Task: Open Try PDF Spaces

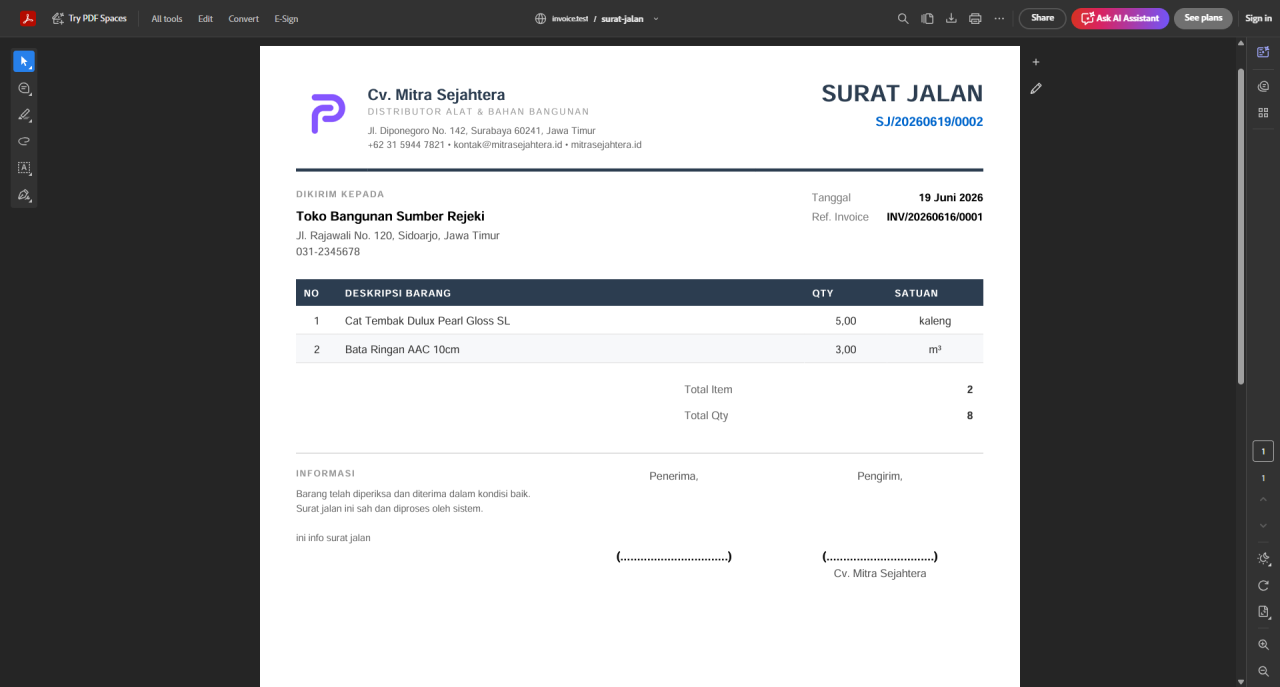Action: click(89, 18)
